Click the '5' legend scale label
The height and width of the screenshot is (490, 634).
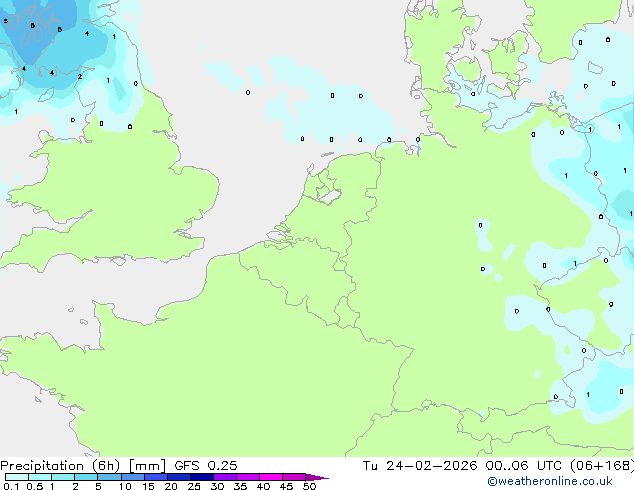point(98,486)
